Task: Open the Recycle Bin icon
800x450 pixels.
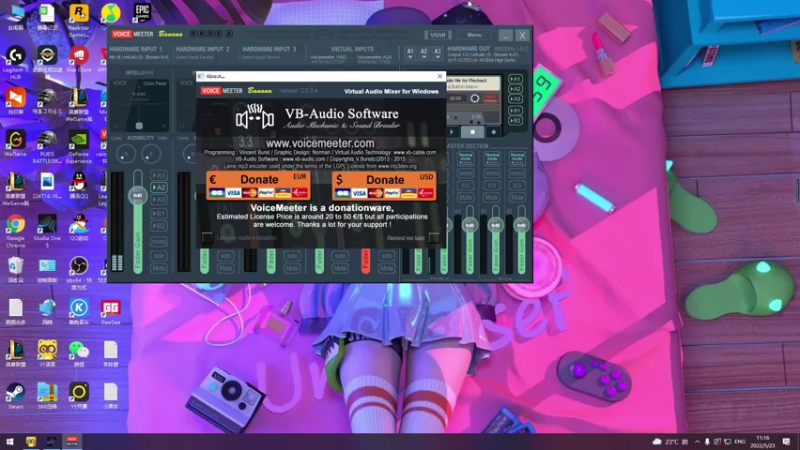Action: pyautogui.click(x=15, y=269)
